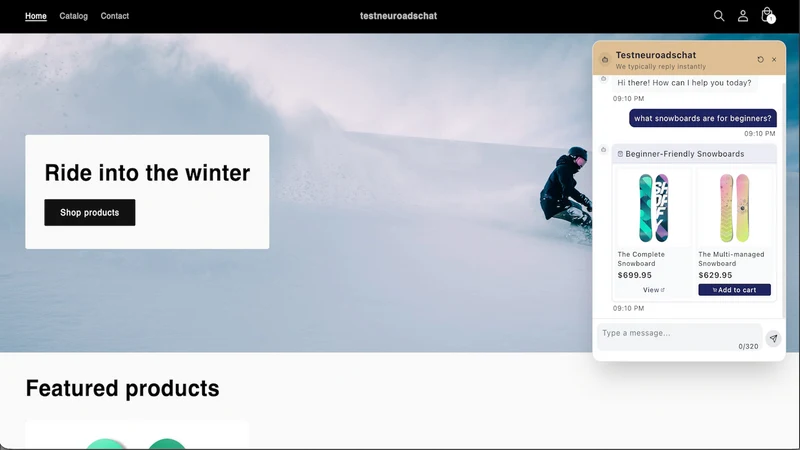Click The Multi-managed Snowboard product image
800x450 pixels.
[x=735, y=208]
